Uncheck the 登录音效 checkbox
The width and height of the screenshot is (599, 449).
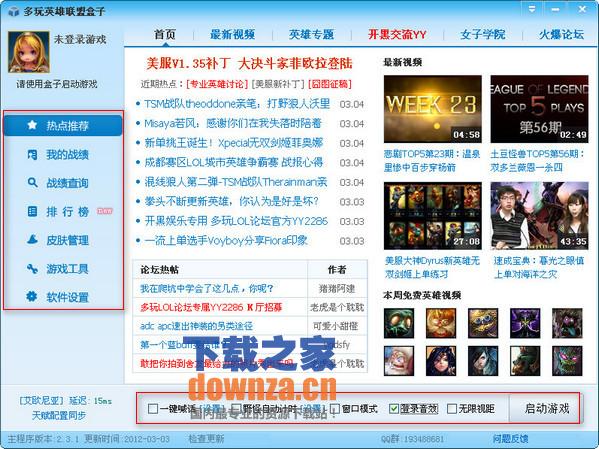(394, 409)
